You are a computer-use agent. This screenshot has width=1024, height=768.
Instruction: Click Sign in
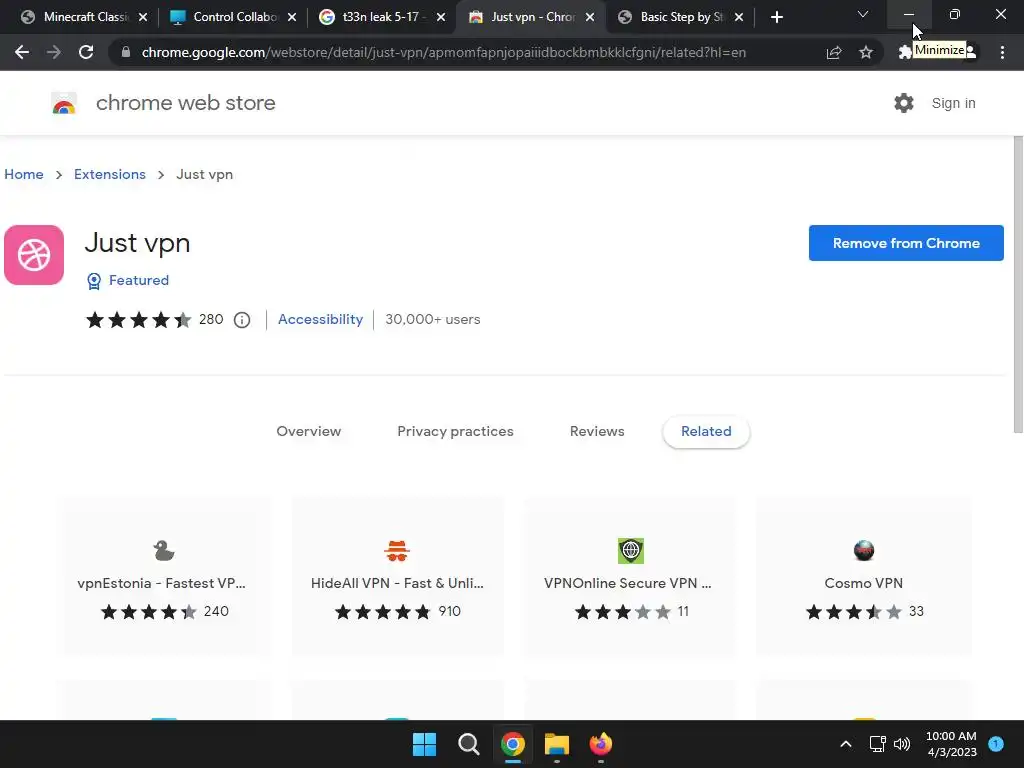(953, 103)
